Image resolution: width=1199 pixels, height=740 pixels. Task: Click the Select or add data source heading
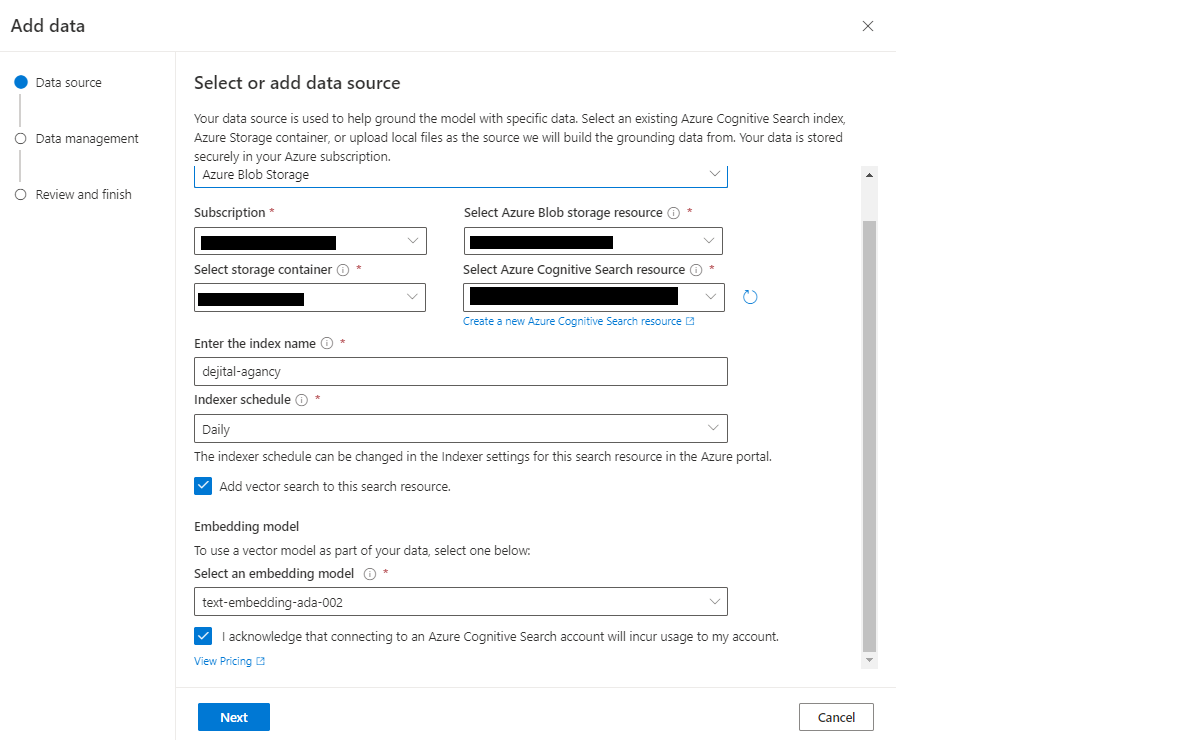coord(297,83)
